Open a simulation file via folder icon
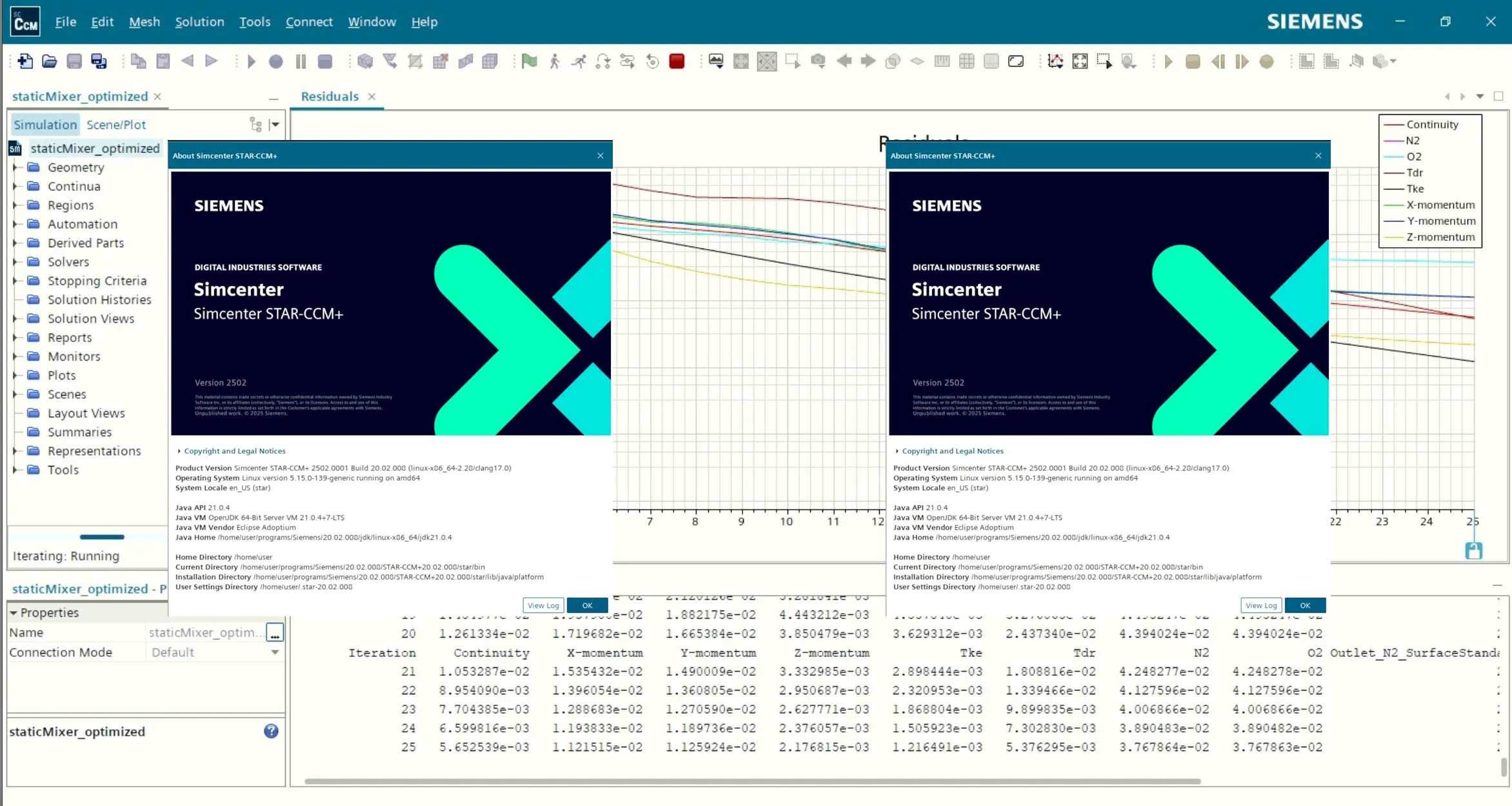This screenshot has height=806, width=1512. (x=50, y=61)
